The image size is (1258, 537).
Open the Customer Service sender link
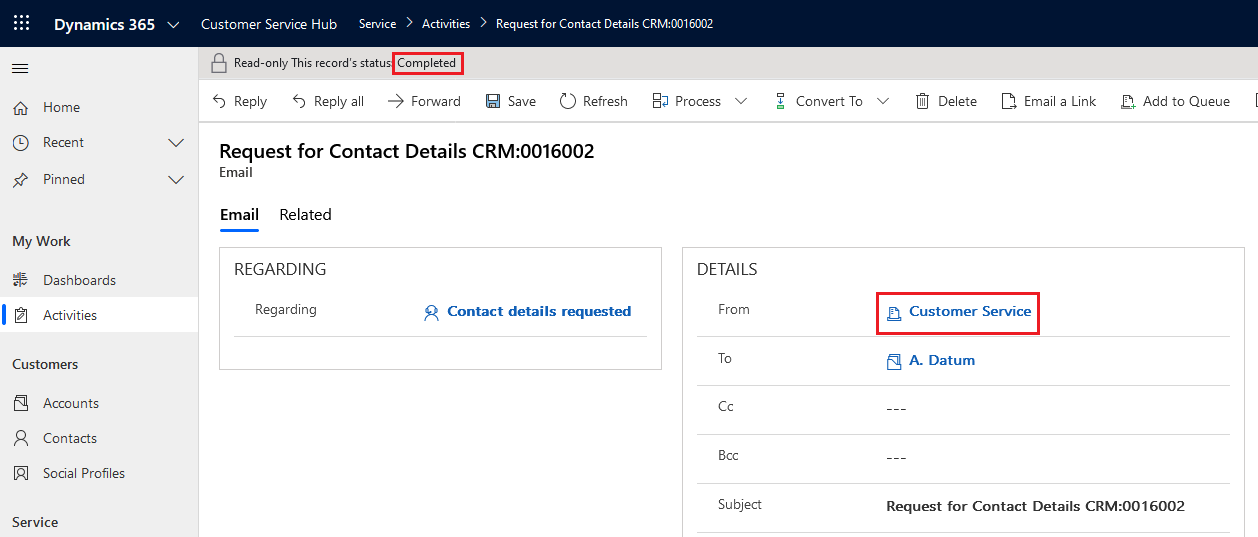(970, 311)
